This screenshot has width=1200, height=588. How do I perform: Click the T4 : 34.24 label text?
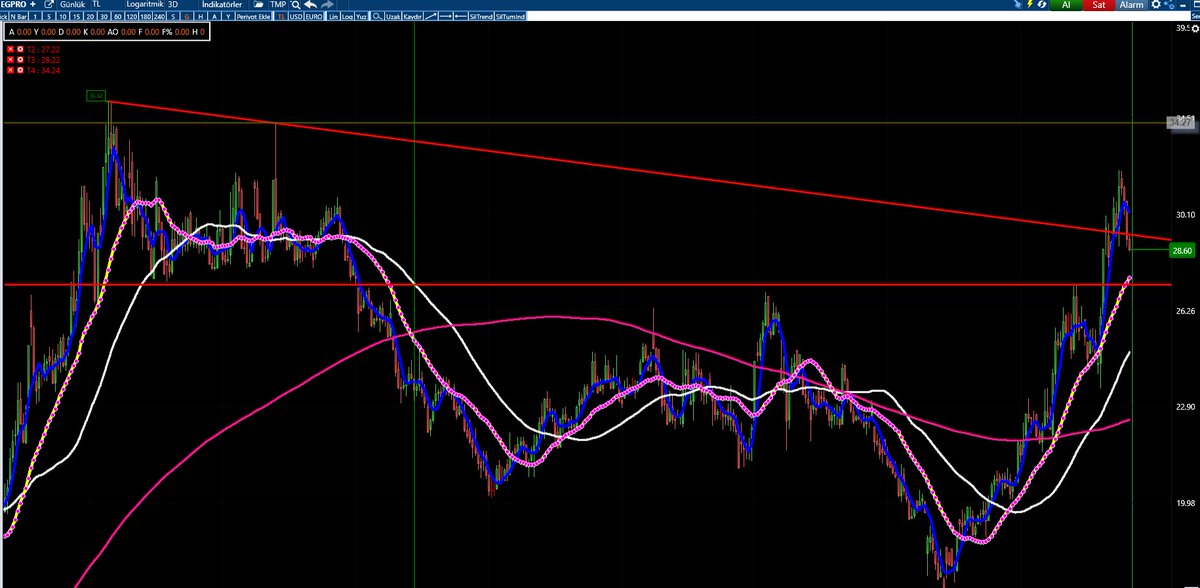coord(44,71)
